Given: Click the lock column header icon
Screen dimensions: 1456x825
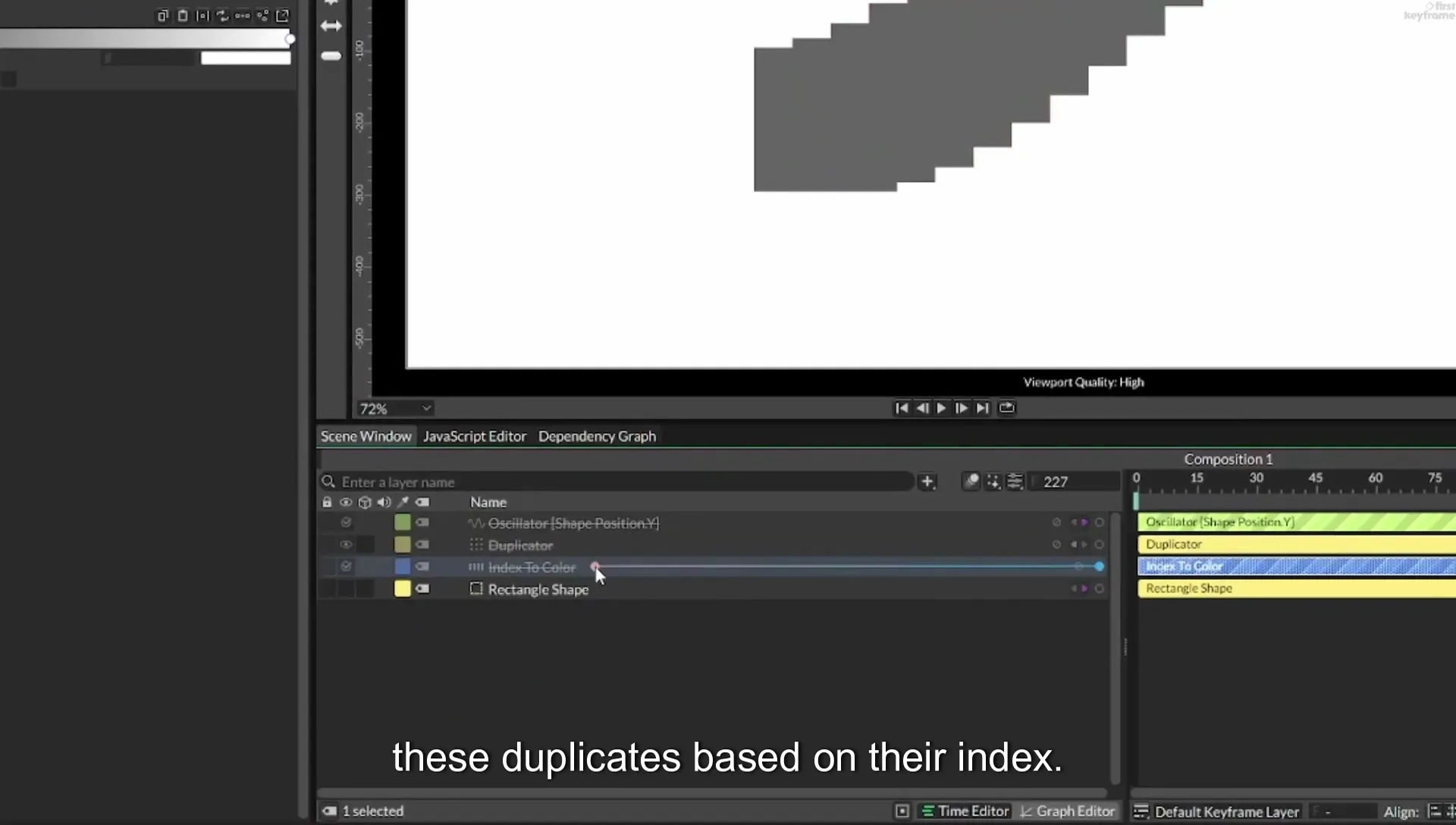Looking at the screenshot, I should [x=327, y=502].
